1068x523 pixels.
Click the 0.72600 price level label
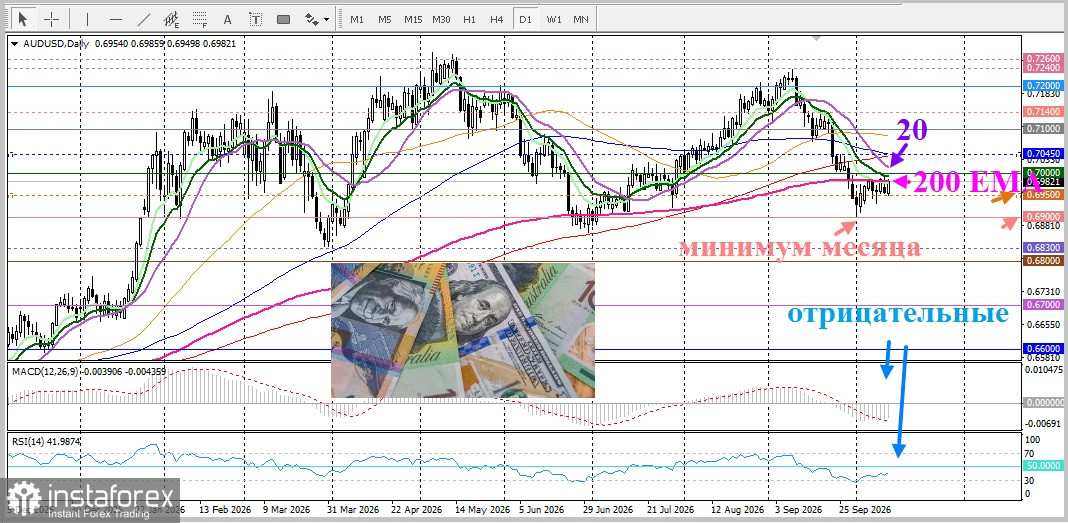pyautogui.click(x=1041, y=59)
